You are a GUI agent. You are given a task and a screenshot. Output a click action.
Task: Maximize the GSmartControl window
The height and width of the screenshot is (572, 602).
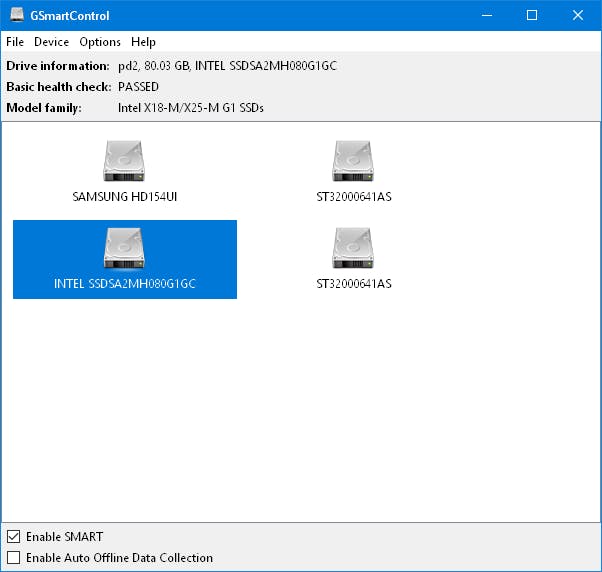tap(532, 15)
